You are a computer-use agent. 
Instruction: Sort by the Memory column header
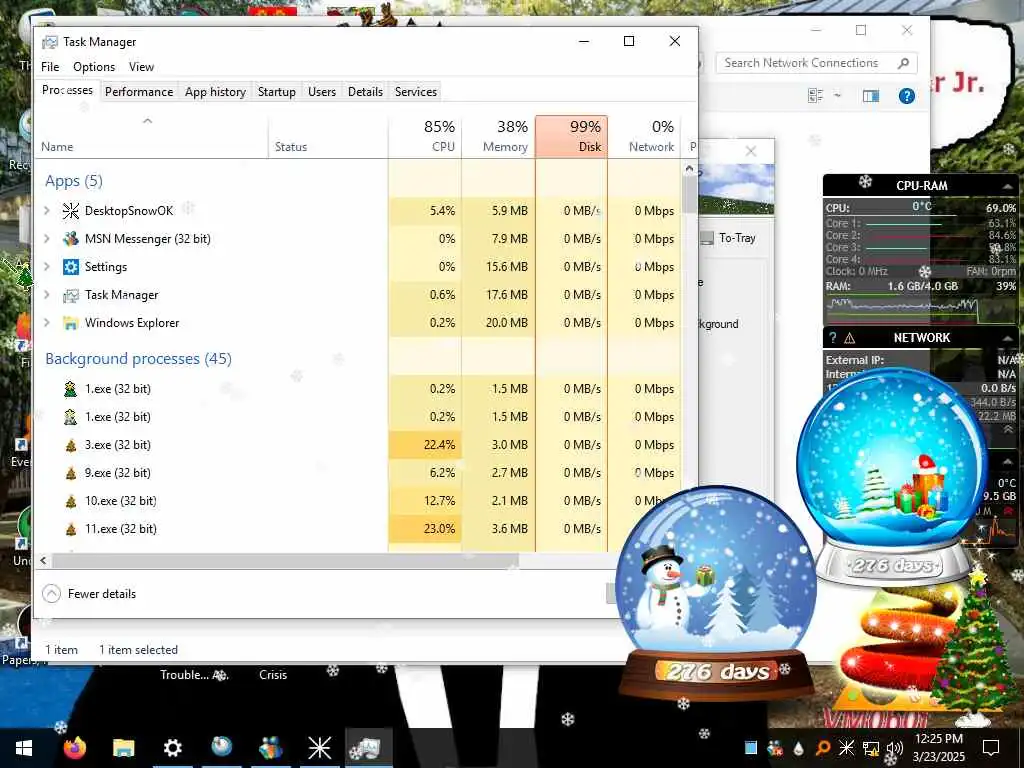click(x=498, y=136)
